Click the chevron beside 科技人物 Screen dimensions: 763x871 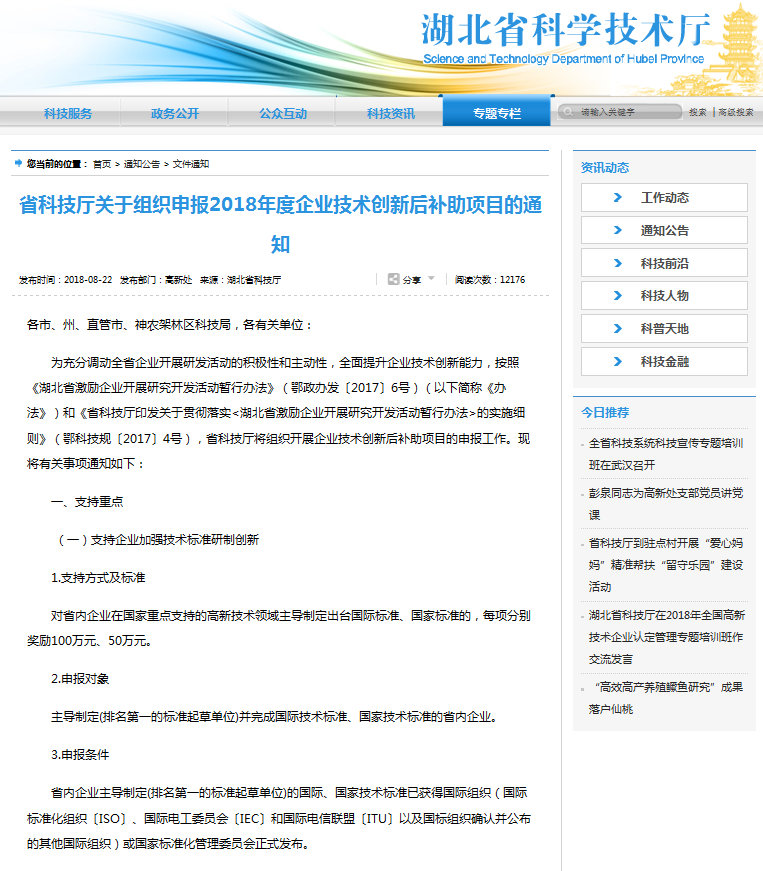click(618, 296)
